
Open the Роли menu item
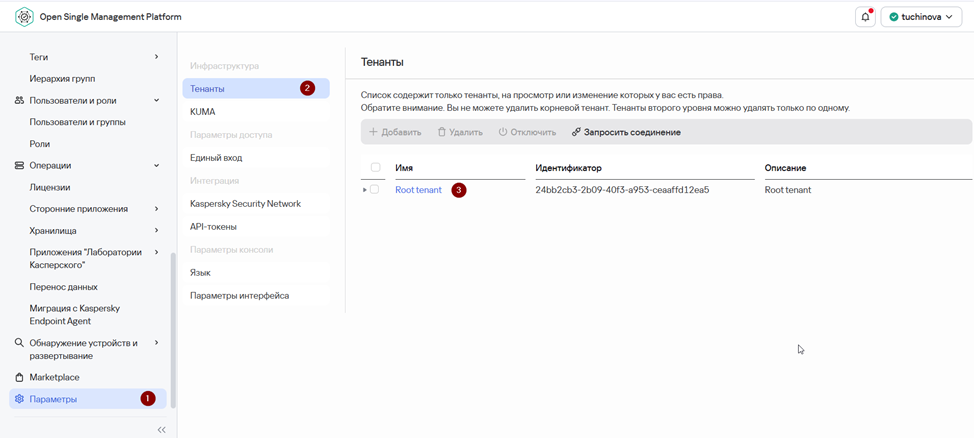coord(40,144)
